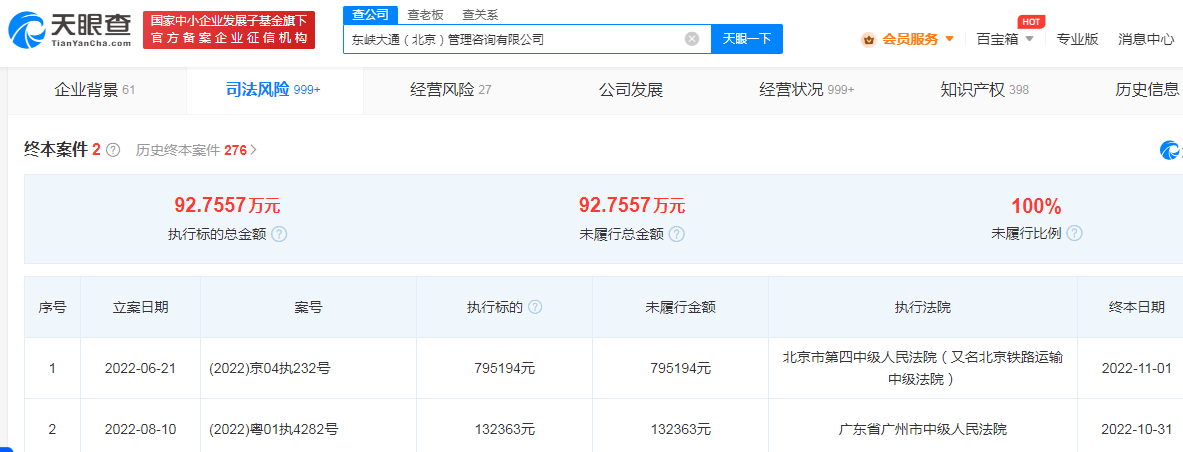Click the red 官方备案企业征信机构 banner

[229, 30]
